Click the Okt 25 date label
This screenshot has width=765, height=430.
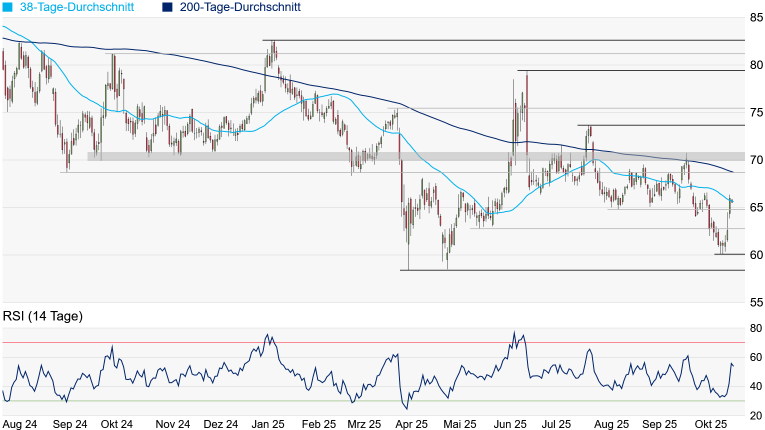click(x=710, y=424)
